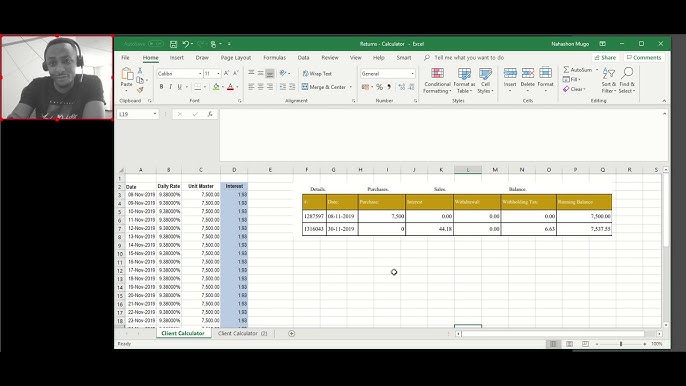
Task: Switch to the Review tab
Action: pyautogui.click(x=330, y=58)
